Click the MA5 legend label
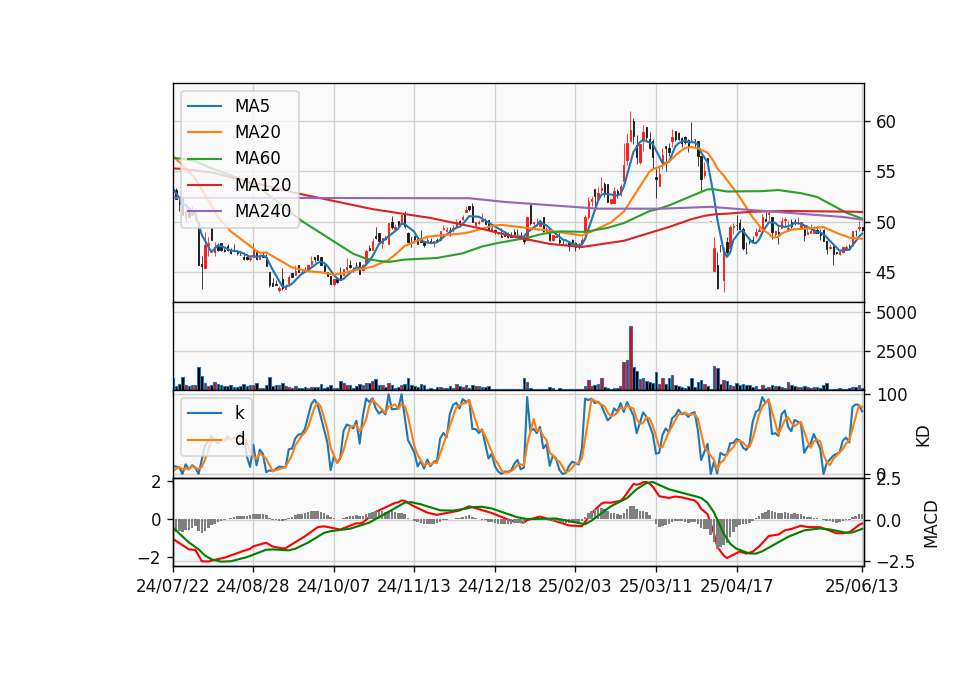The image size is (960, 690). point(252,106)
